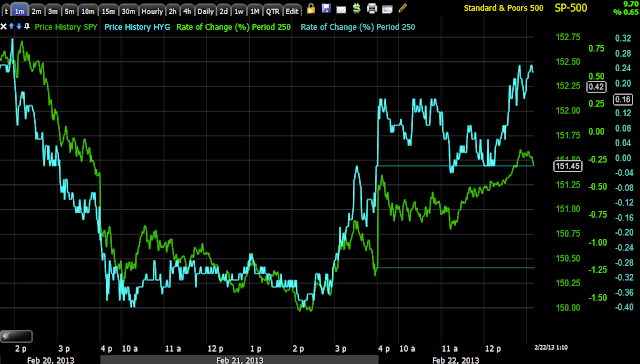Screen dimensions: 640x364
Task: Click the 0.42 boxed rate value marker
Action: pyautogui.click(x=596, y=87)
